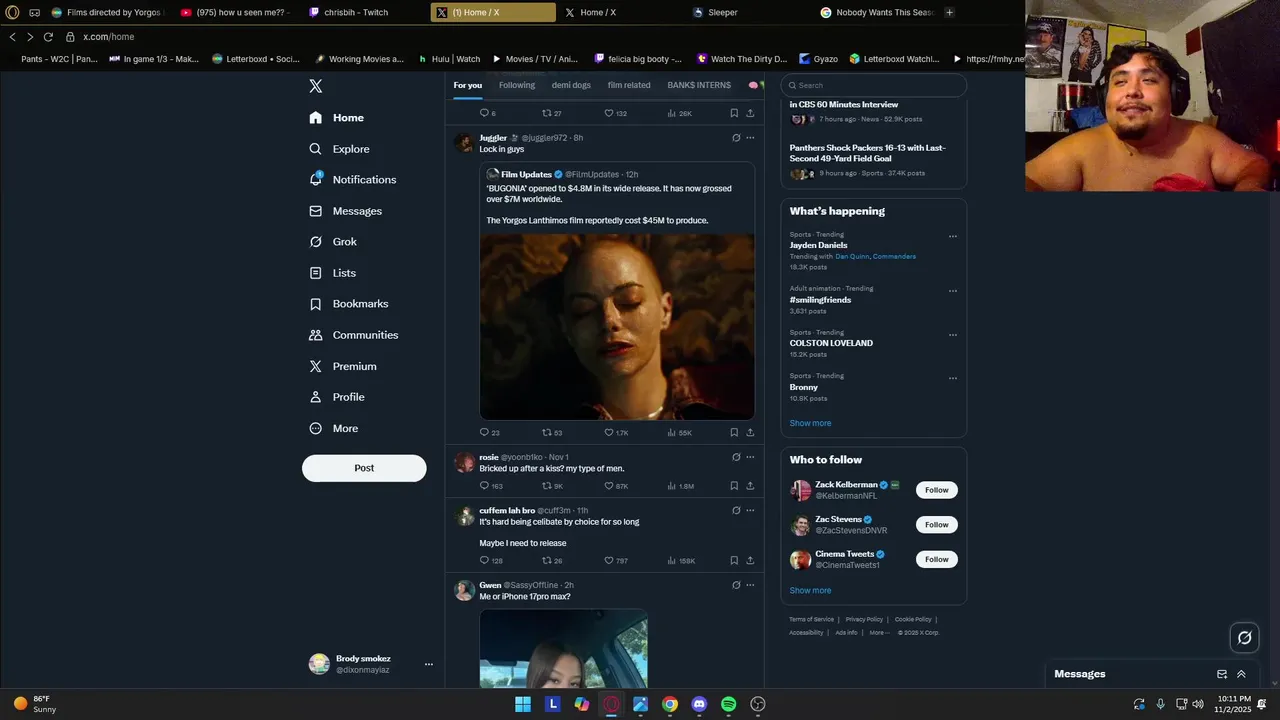Switch to BANKS INTERNS tab

point(699,85)
